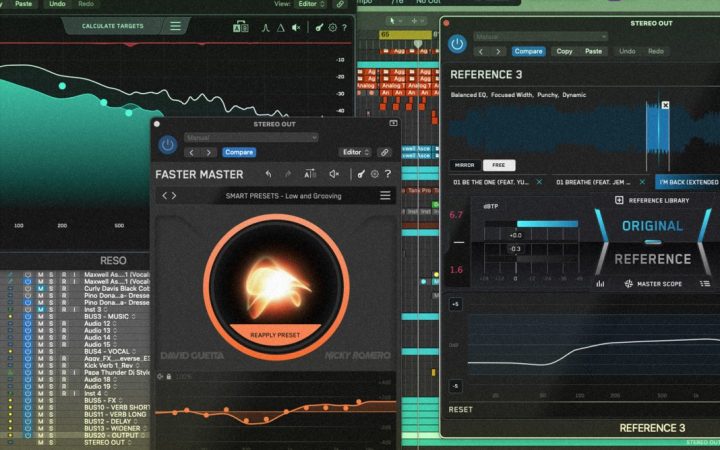This screenshot has height=450, width=720.
Task: Close the 01 BE THE ONE reference tab
Action: click(x=539, y=182)
